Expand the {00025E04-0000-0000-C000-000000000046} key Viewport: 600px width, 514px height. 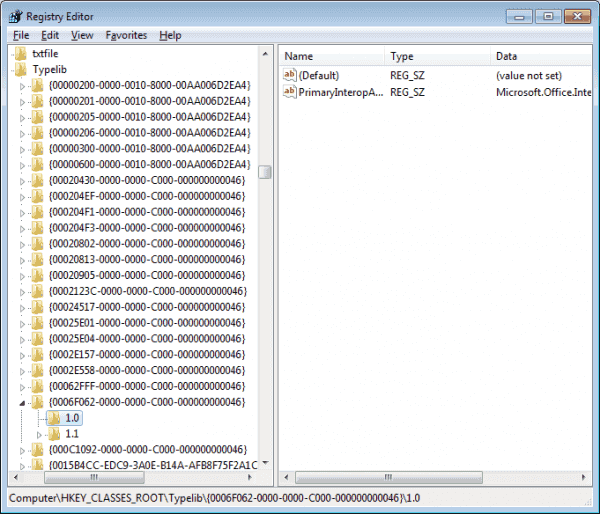click(22, 339)
